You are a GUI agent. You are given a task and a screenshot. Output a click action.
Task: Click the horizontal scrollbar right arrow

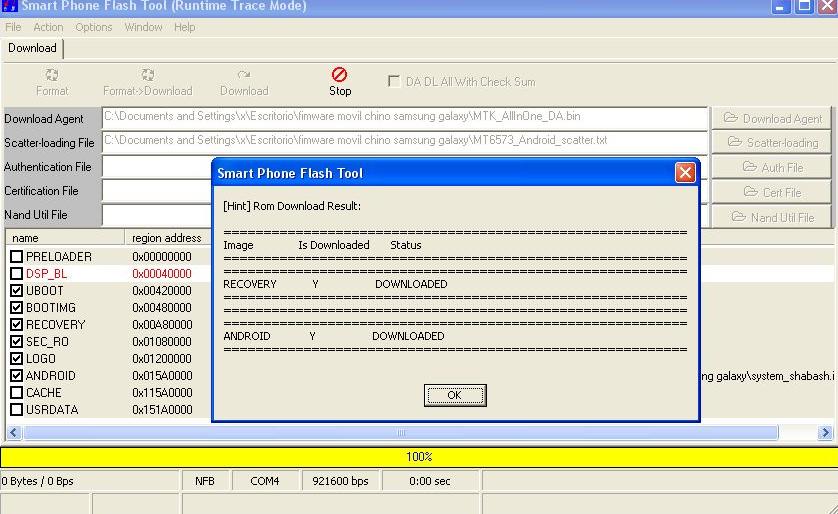825,433
